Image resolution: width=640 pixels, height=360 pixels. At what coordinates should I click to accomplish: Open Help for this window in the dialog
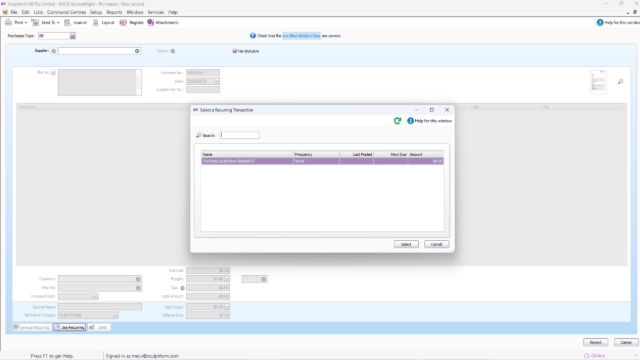pos(429,121)
